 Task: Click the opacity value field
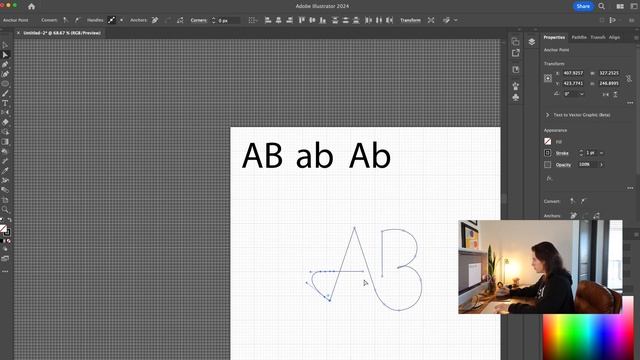(x=587, y=164)
